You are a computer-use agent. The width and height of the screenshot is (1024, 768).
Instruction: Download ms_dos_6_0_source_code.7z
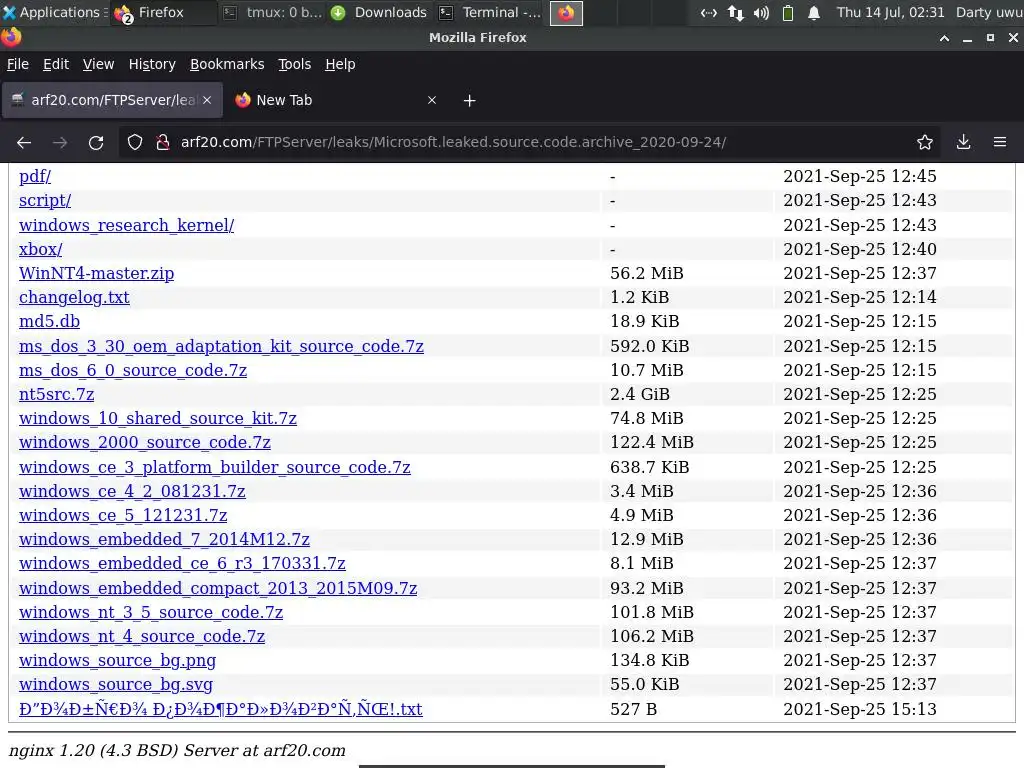[133, 370]
